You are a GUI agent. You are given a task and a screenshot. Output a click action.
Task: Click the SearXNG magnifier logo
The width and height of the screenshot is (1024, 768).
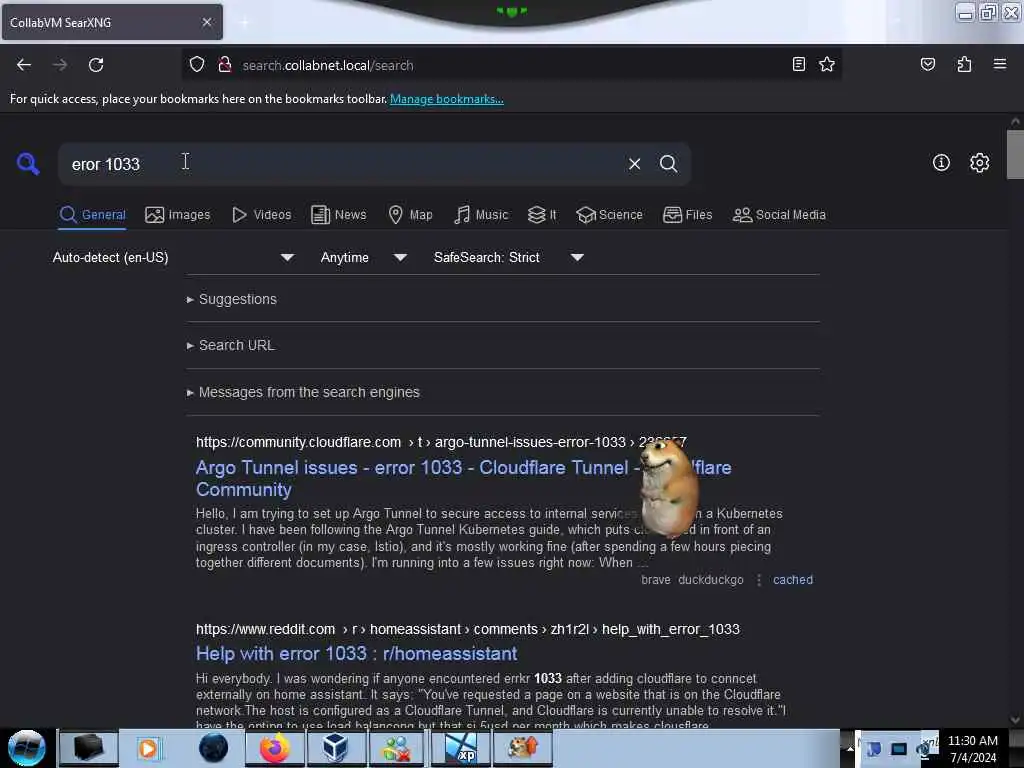pos(28,163)
